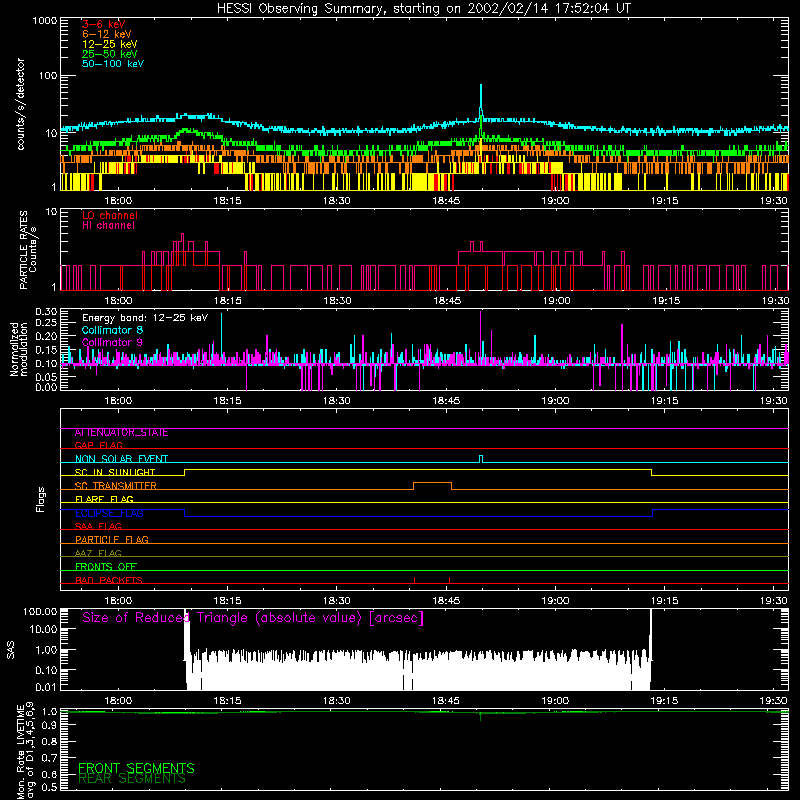
Task: Select the SAA_FLAG label
Action: pos(98,526)
